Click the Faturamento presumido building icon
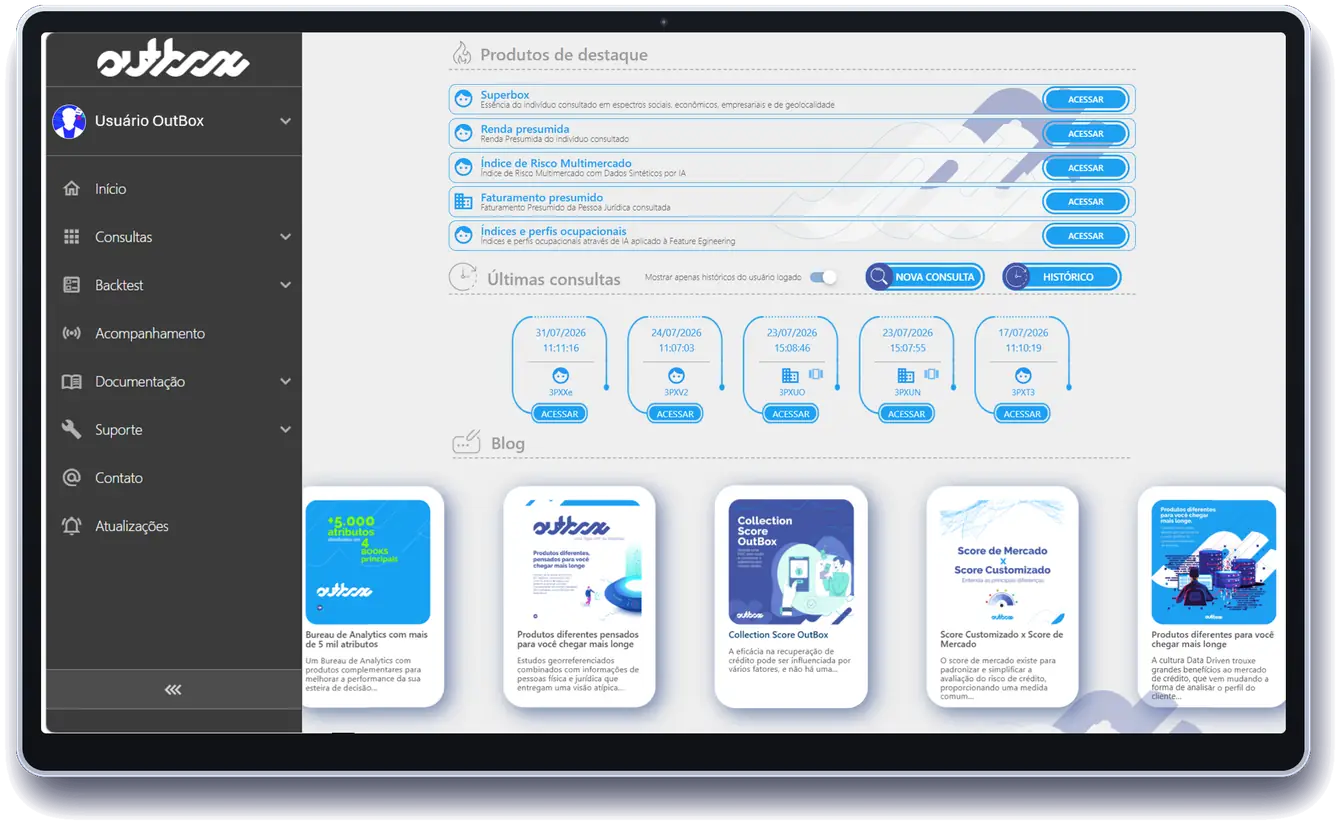The width and height of the screenshot is (1340, 825). pyautogui.click(x=463, y=201)
